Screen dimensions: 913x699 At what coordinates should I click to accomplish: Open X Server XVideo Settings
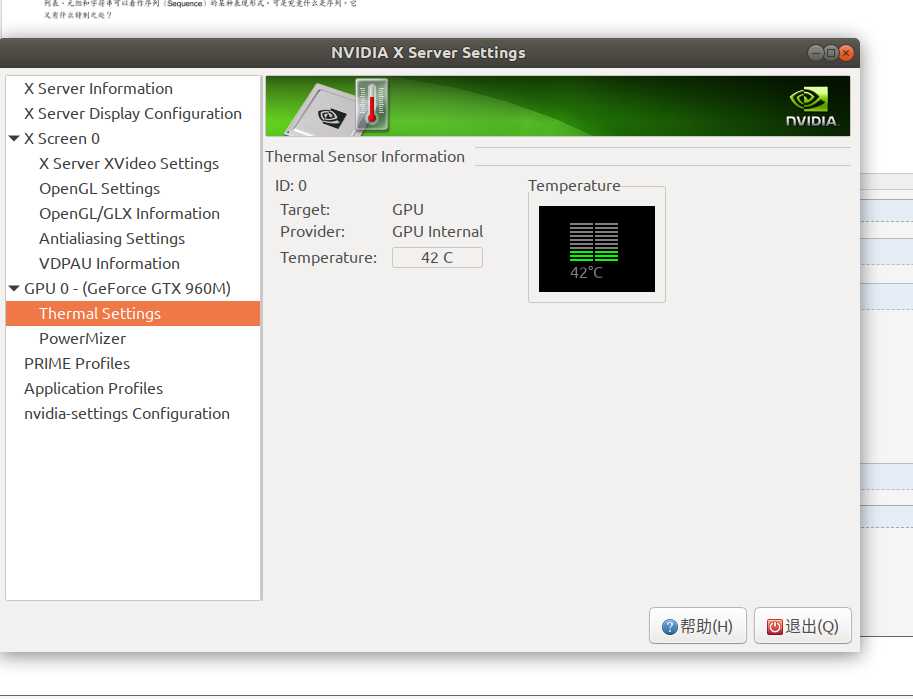coord(129,164)
